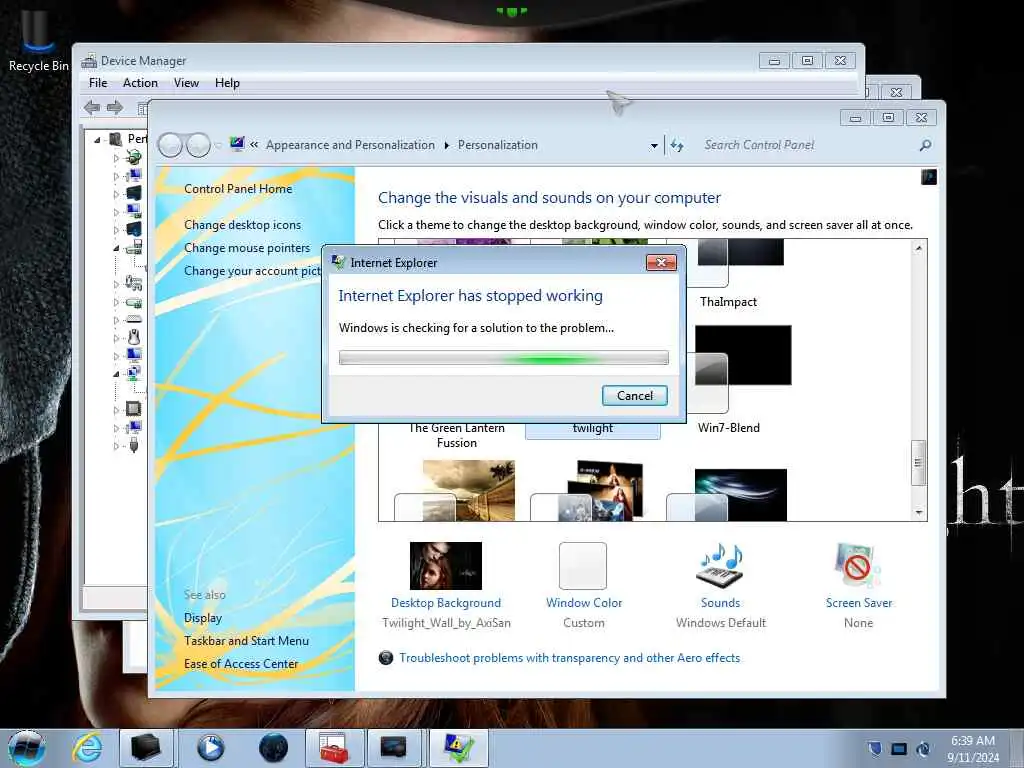Open Taskbar and Start Menu link
Image resolution: width=1024 pixels, height=768 pixels.
(x=246, y=641)
